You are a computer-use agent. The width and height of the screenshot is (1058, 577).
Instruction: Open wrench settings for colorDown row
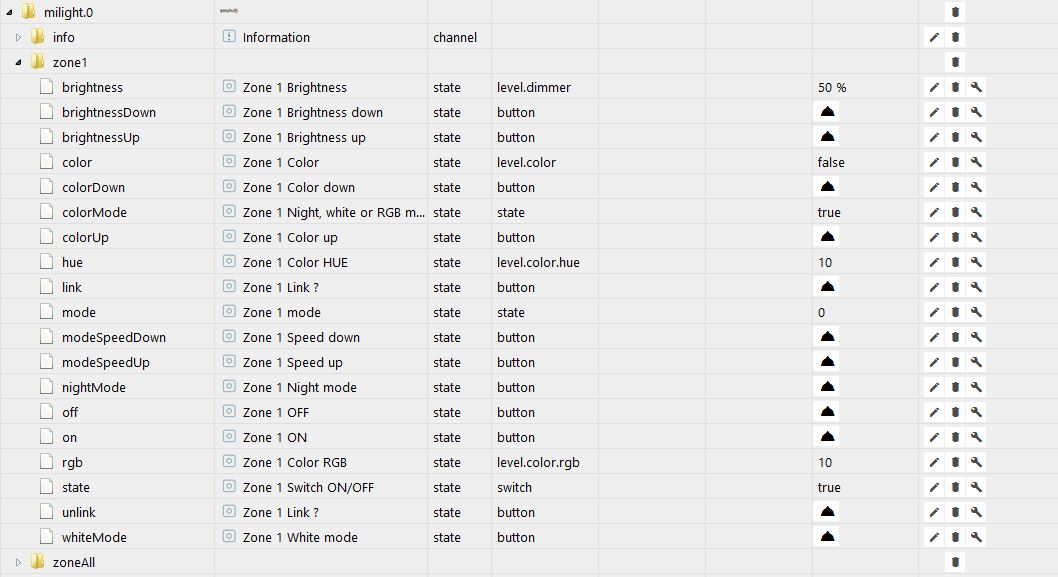[x=976, y=187]
